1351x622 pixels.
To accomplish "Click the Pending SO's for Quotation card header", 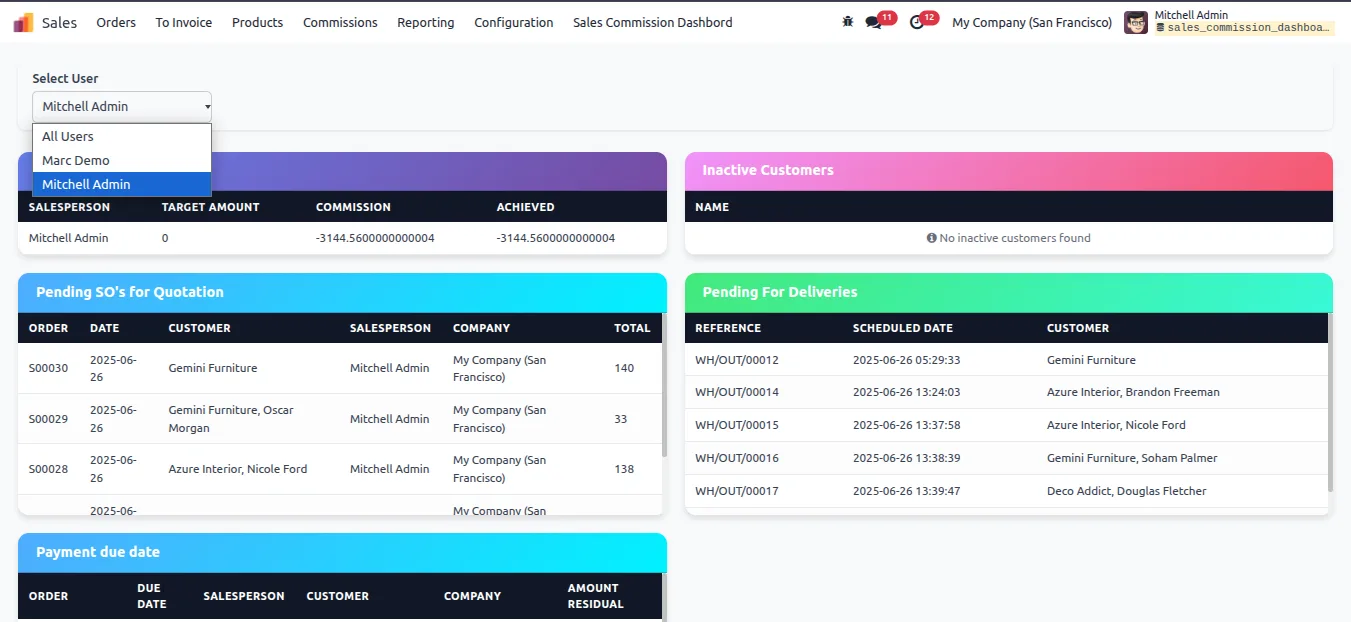I will [x=342, y=292].
